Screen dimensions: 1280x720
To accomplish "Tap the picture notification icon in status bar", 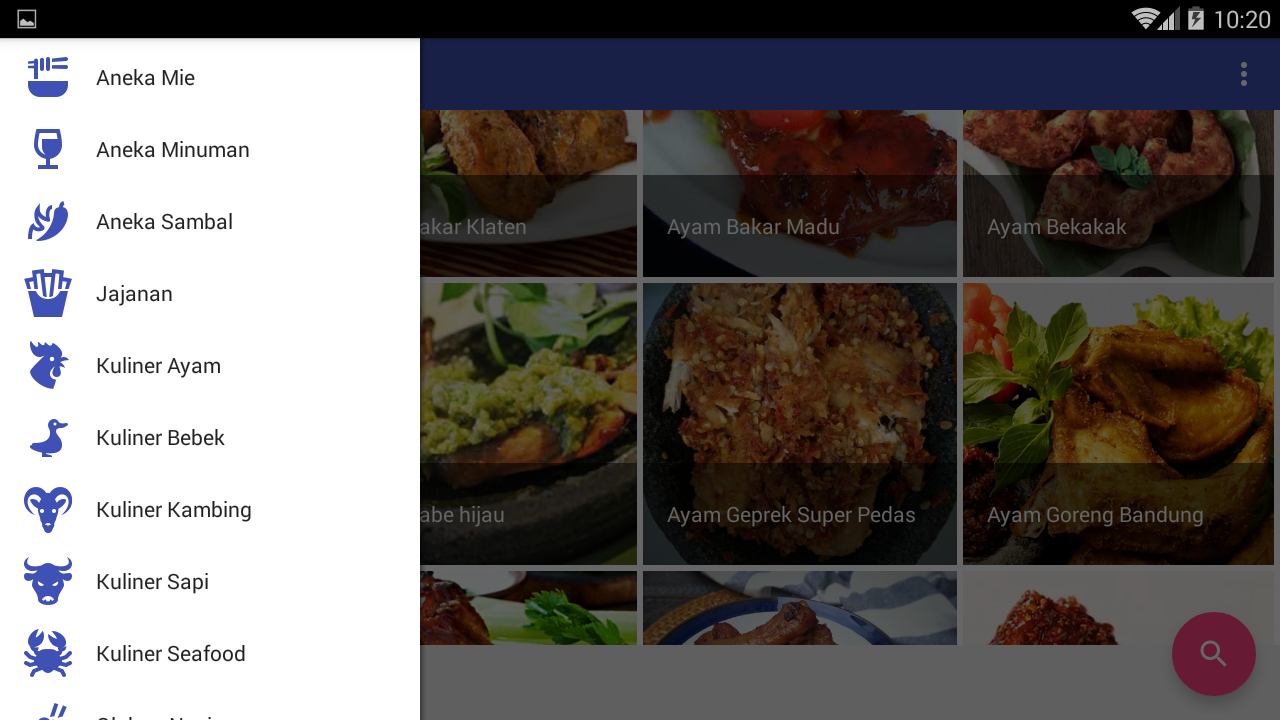I will point(27,19).
